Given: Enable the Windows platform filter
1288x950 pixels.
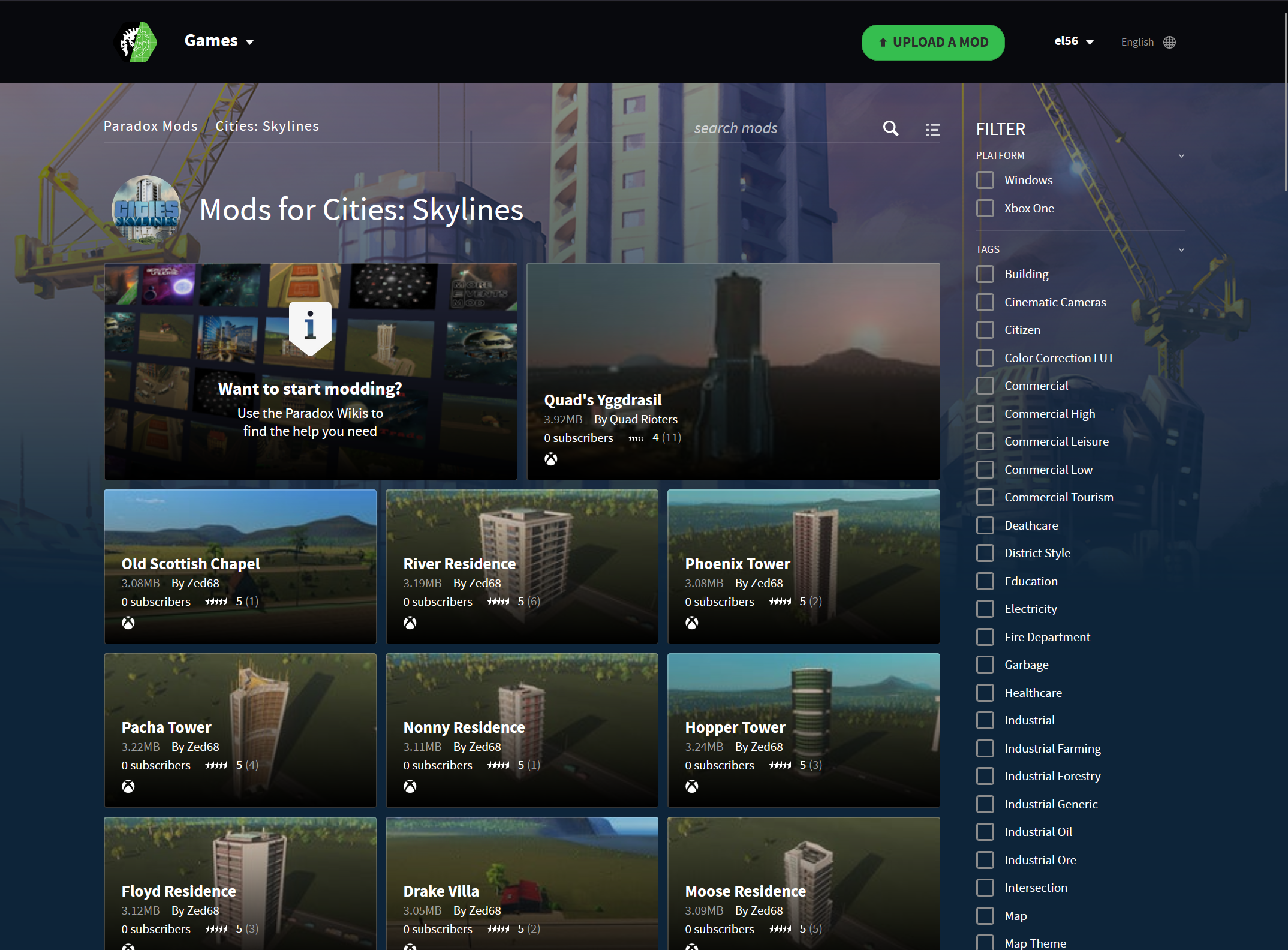Looking at the screenshot, I should tap(985, 180).
